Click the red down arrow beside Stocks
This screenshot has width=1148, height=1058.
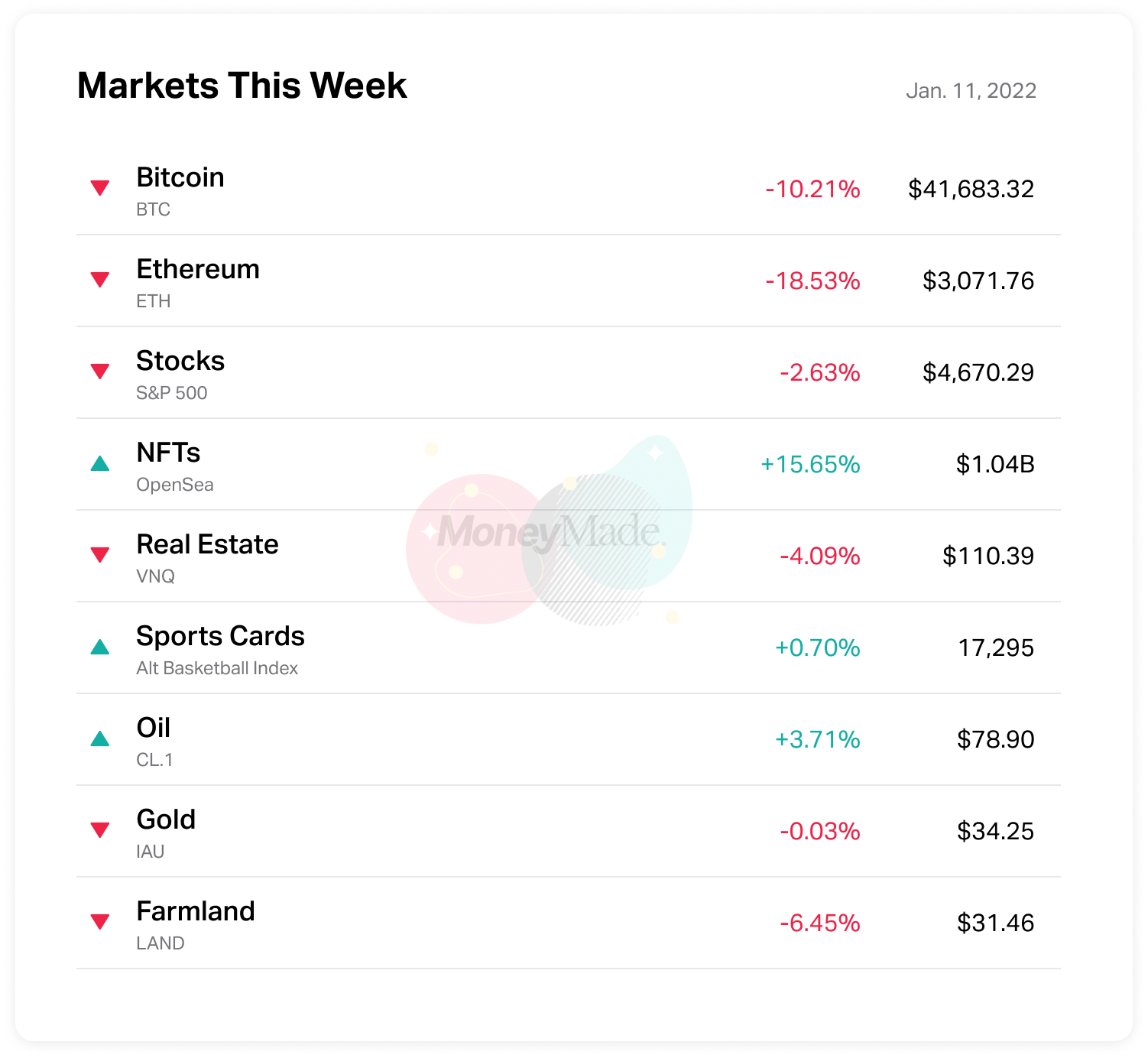pyautogui.click(x=100, y=371)
